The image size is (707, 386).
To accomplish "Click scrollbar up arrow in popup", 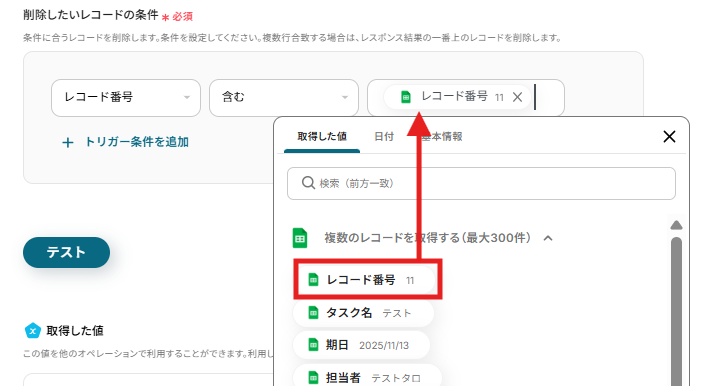I will [676, 225].
